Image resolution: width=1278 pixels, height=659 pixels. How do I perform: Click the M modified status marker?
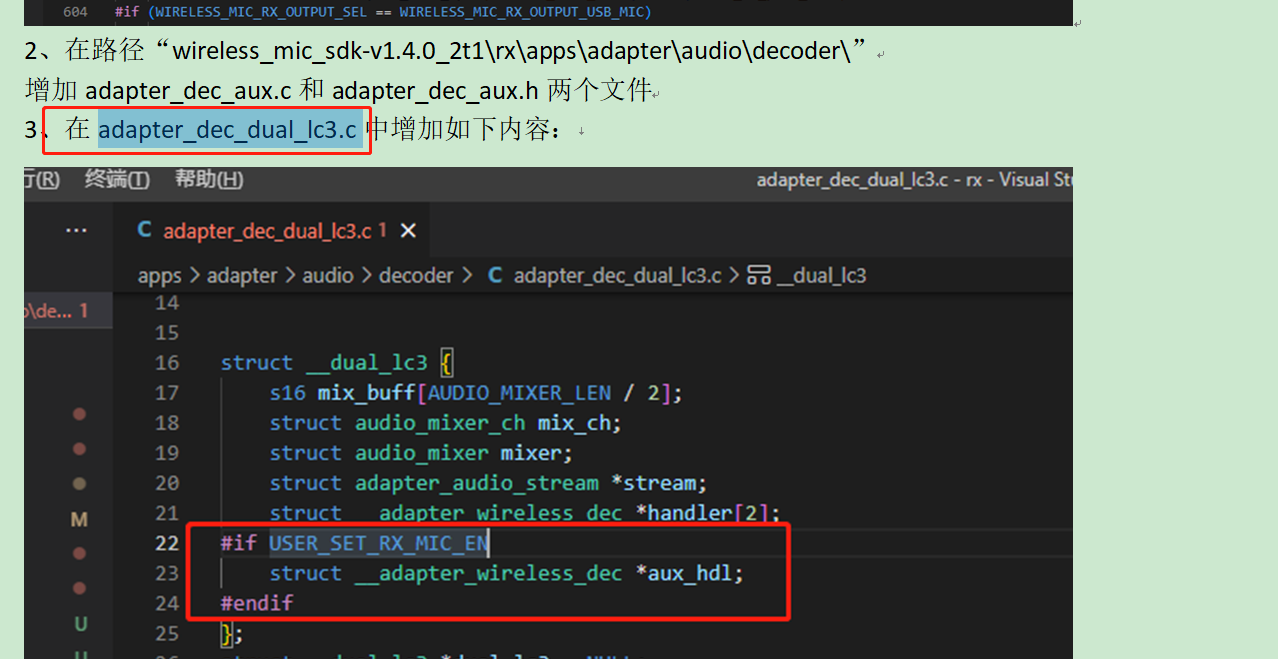pos(79,520)
